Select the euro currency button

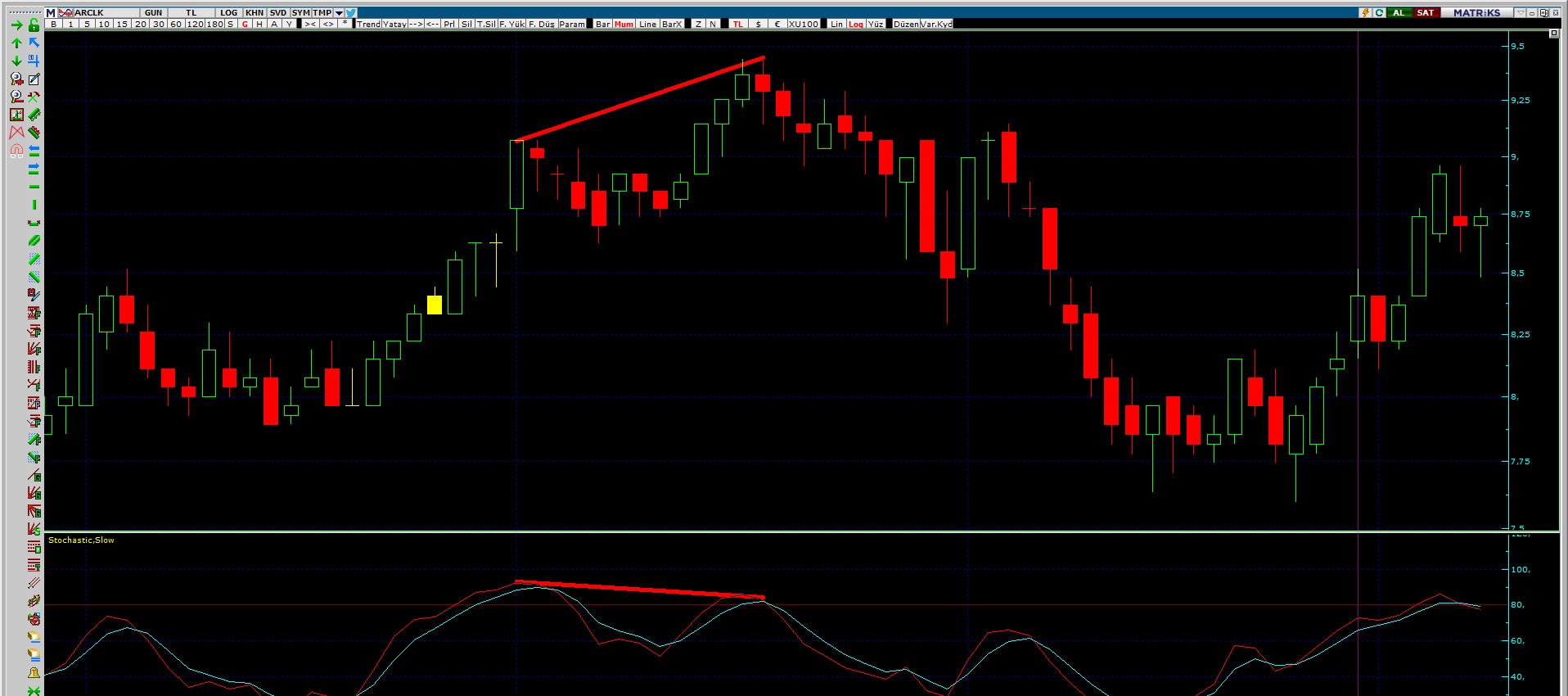(x=777, y=24)
